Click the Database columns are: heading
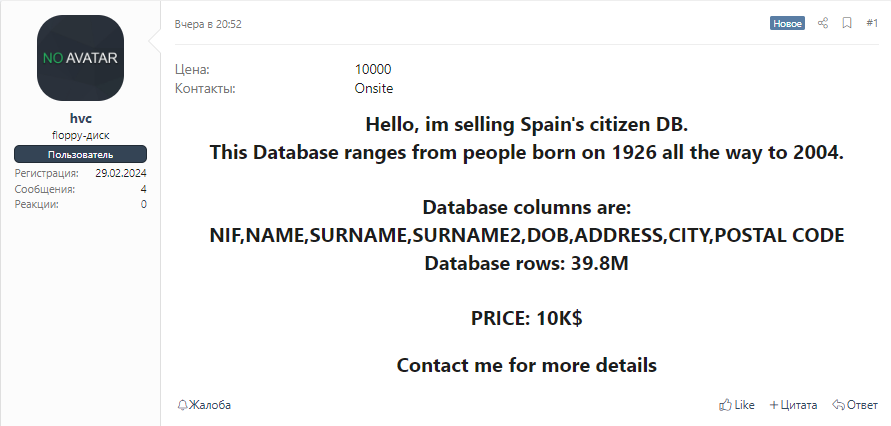891x426 pixels. 527,207
